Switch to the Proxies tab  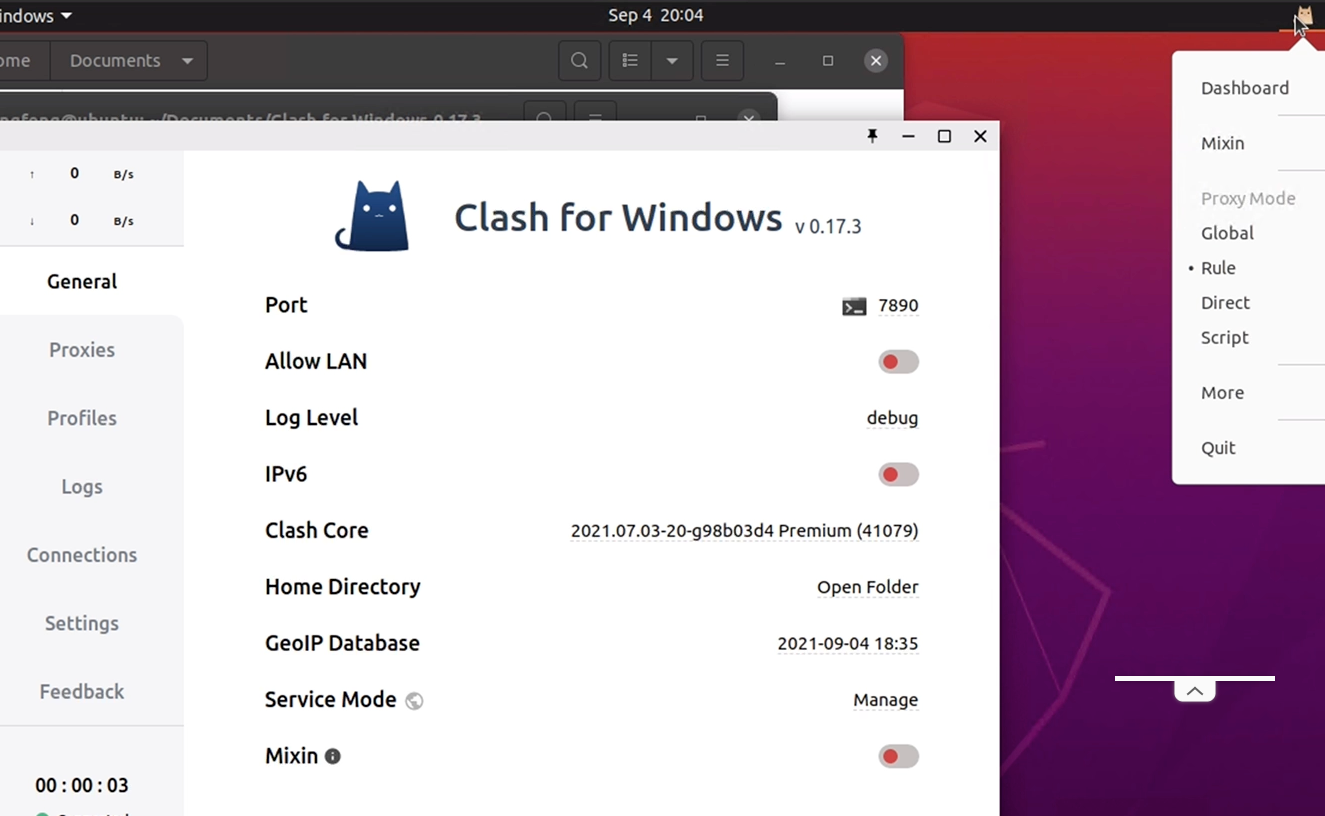click(82, 350)
